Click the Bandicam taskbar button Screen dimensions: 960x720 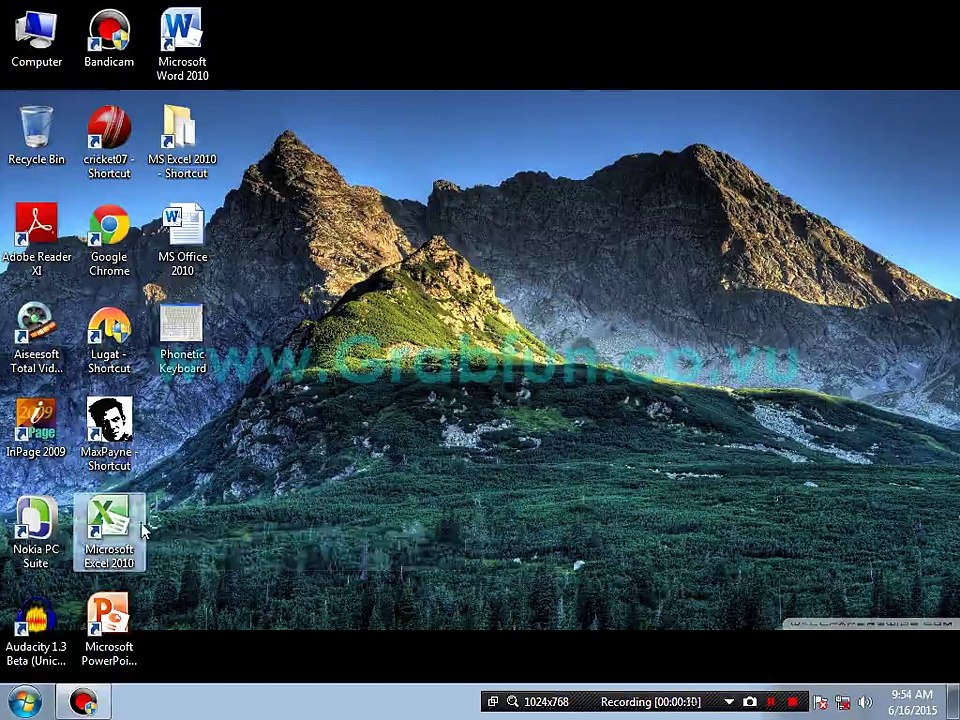pos(84,702)
